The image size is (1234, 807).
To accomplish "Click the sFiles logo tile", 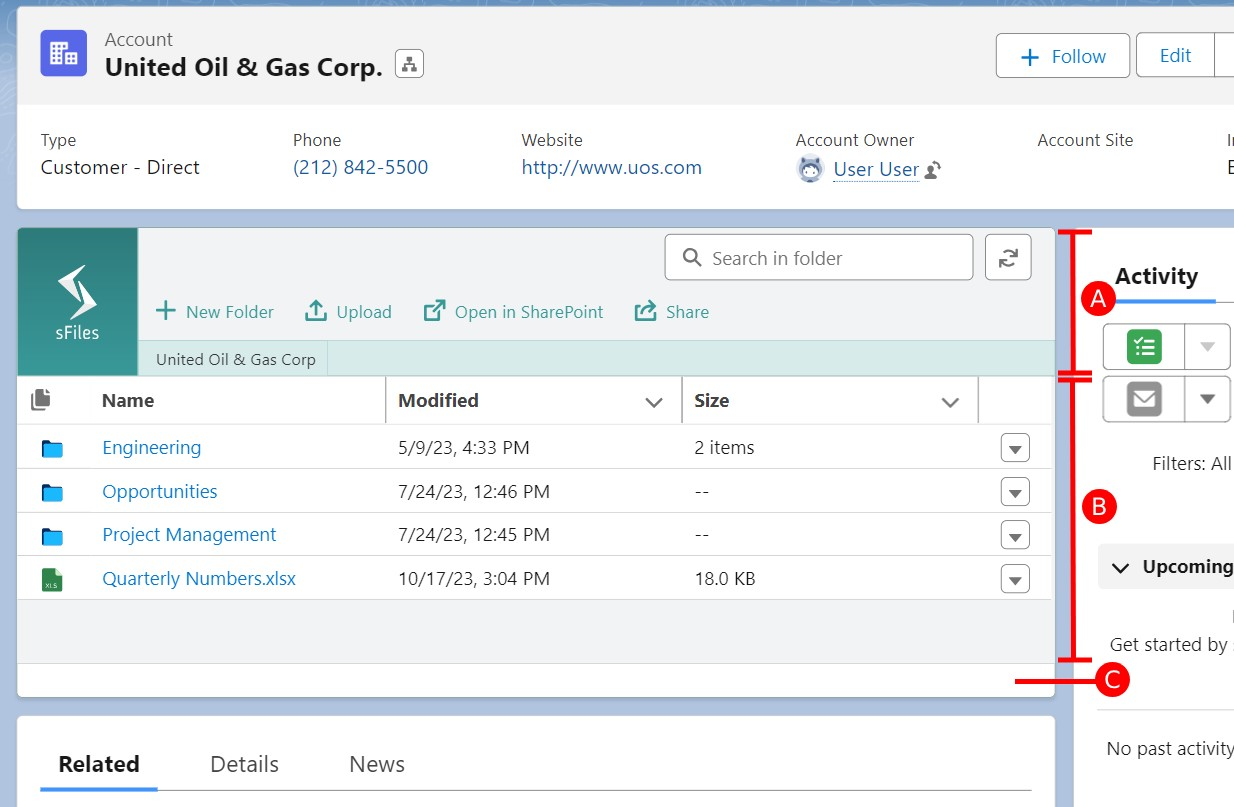I will click(x=78, y=302).
